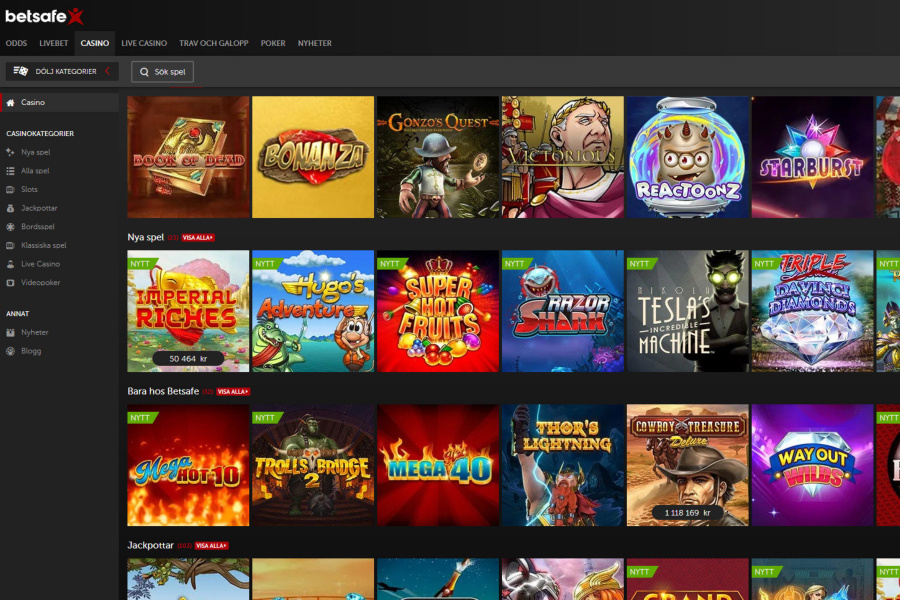The height and width of the screenshot is (600, 900).
Task: Click the globe icon beside Blogg
Action: [x=10, y=351]
